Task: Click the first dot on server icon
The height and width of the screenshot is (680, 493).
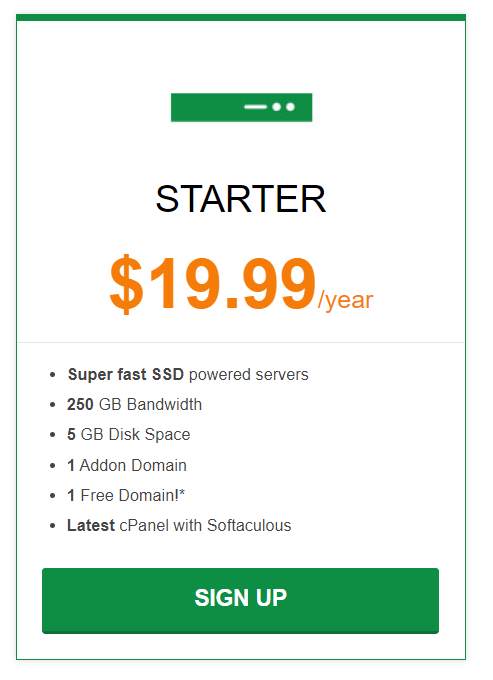Action: tap(277, 107)
